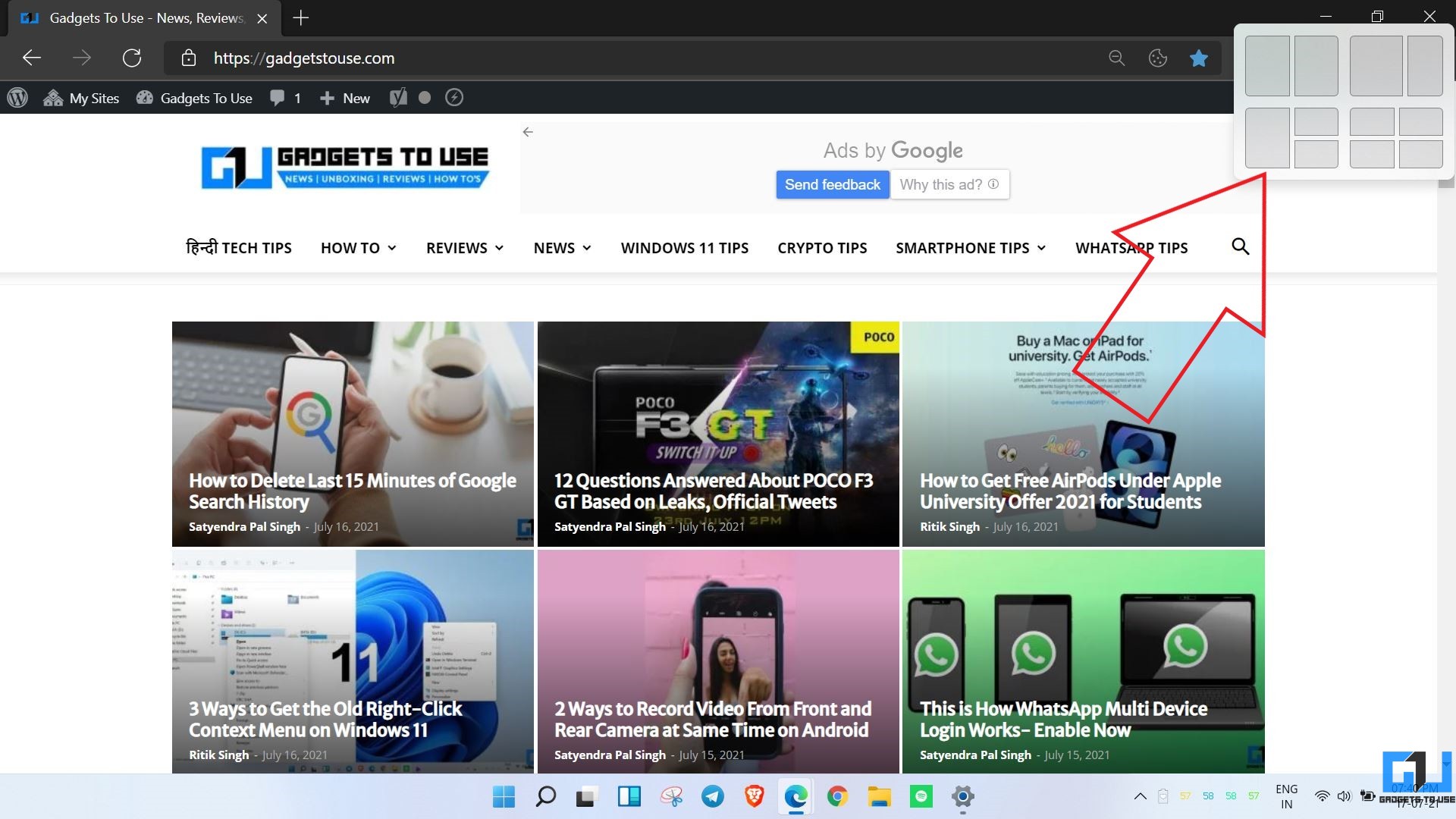The height and width of the screenshot is (819, 1456).
Task: Launch Google Chrome from taskbar
Action: point(837,796)
